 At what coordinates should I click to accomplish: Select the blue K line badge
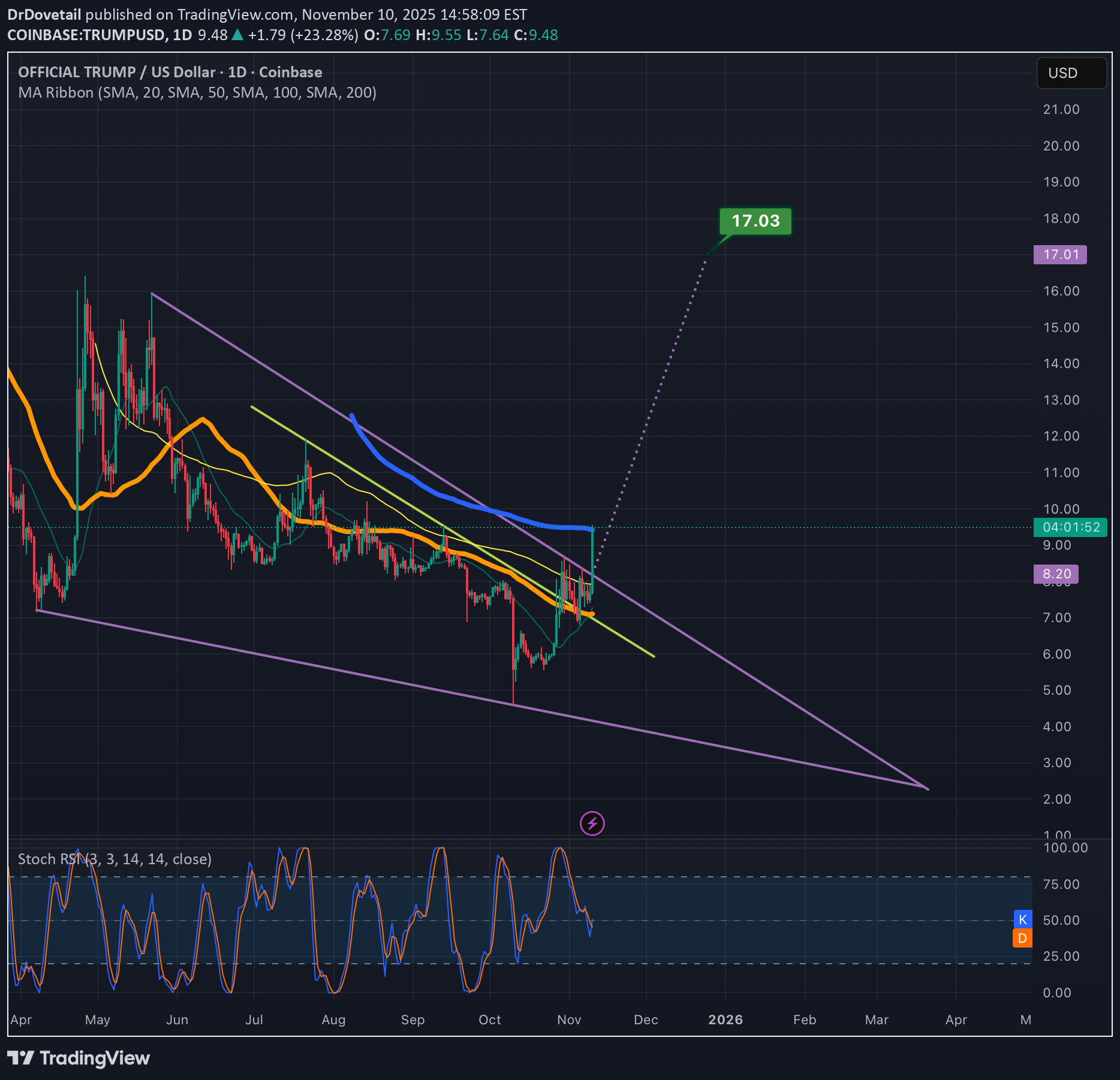(1022, 919)
